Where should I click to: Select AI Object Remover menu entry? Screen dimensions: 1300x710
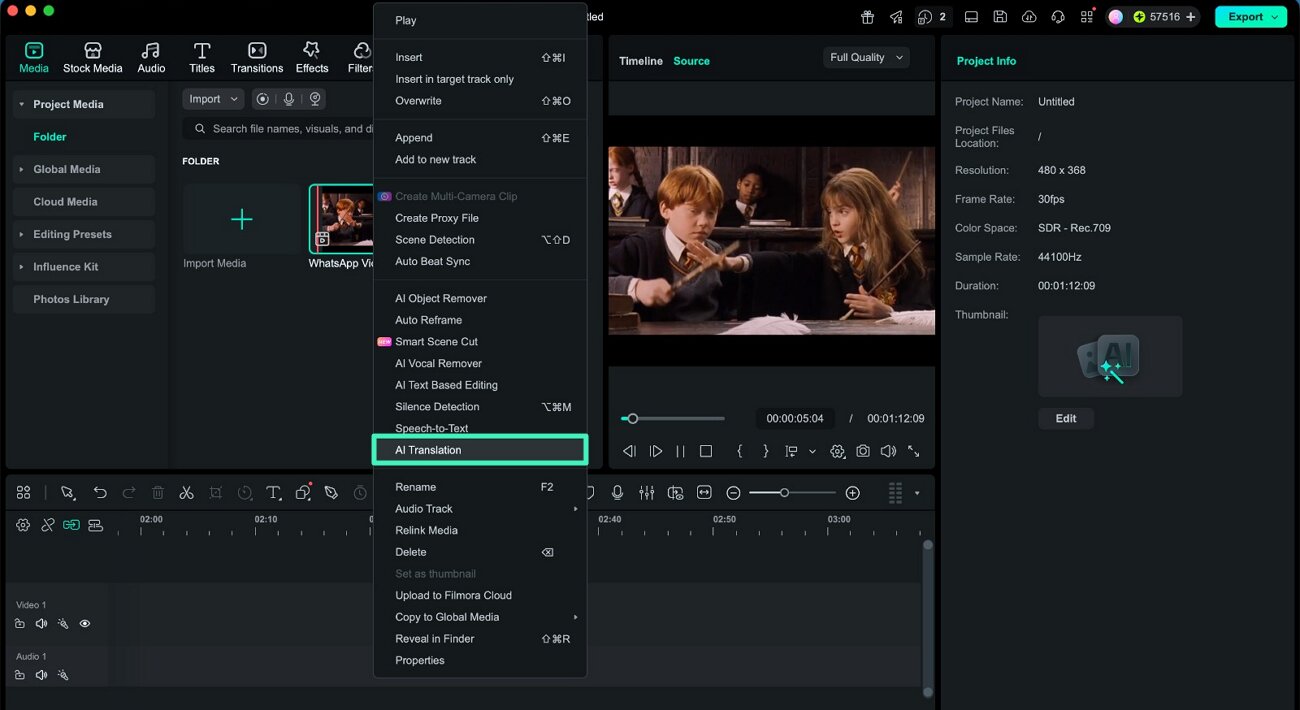(480, 298)
